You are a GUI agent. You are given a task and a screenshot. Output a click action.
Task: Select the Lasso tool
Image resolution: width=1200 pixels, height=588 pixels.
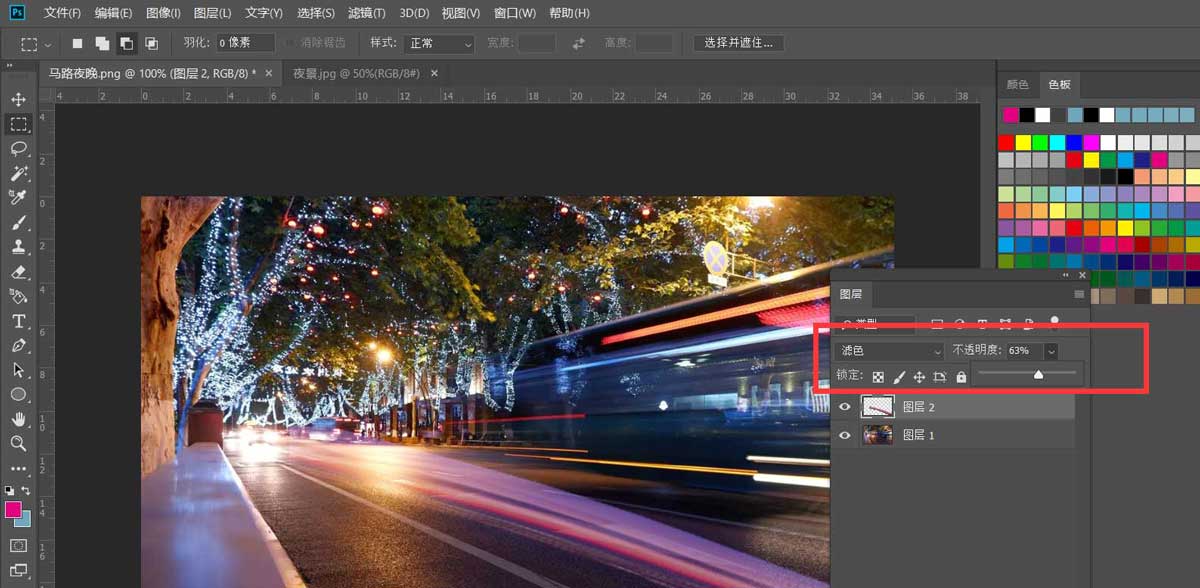(x=18, y=148)
